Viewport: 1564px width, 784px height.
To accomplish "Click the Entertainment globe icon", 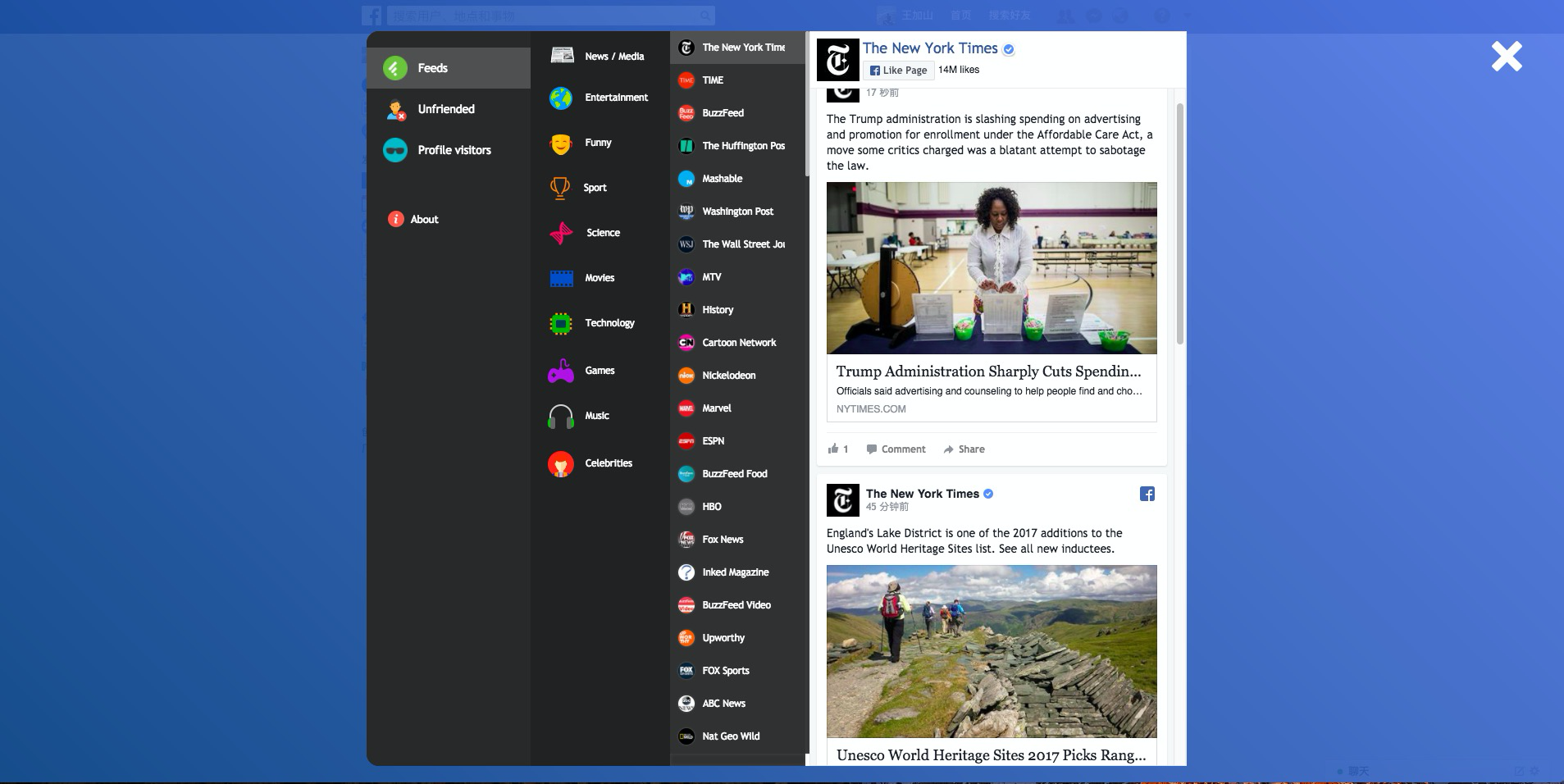I will tap(561, 98).
